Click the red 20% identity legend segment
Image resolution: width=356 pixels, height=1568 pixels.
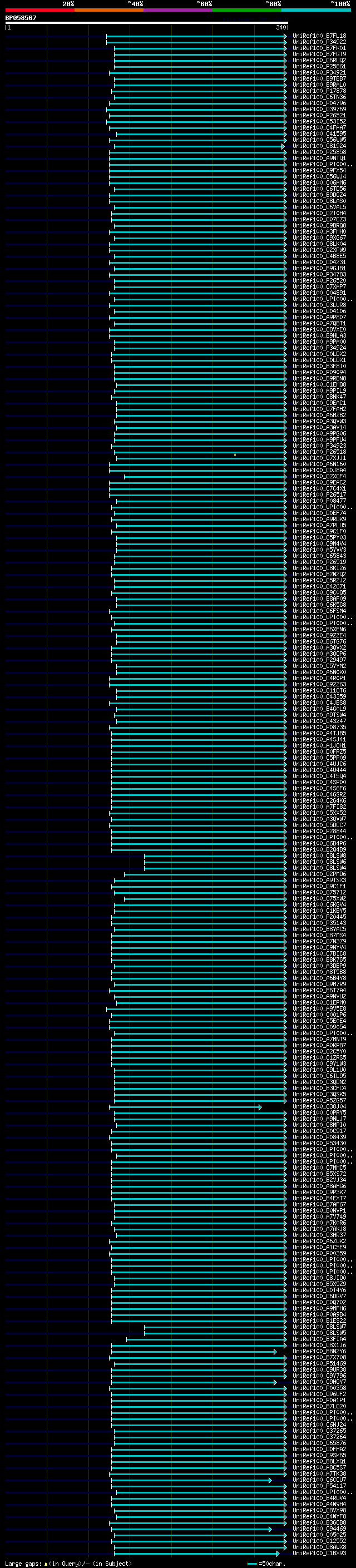coord(39,10)
